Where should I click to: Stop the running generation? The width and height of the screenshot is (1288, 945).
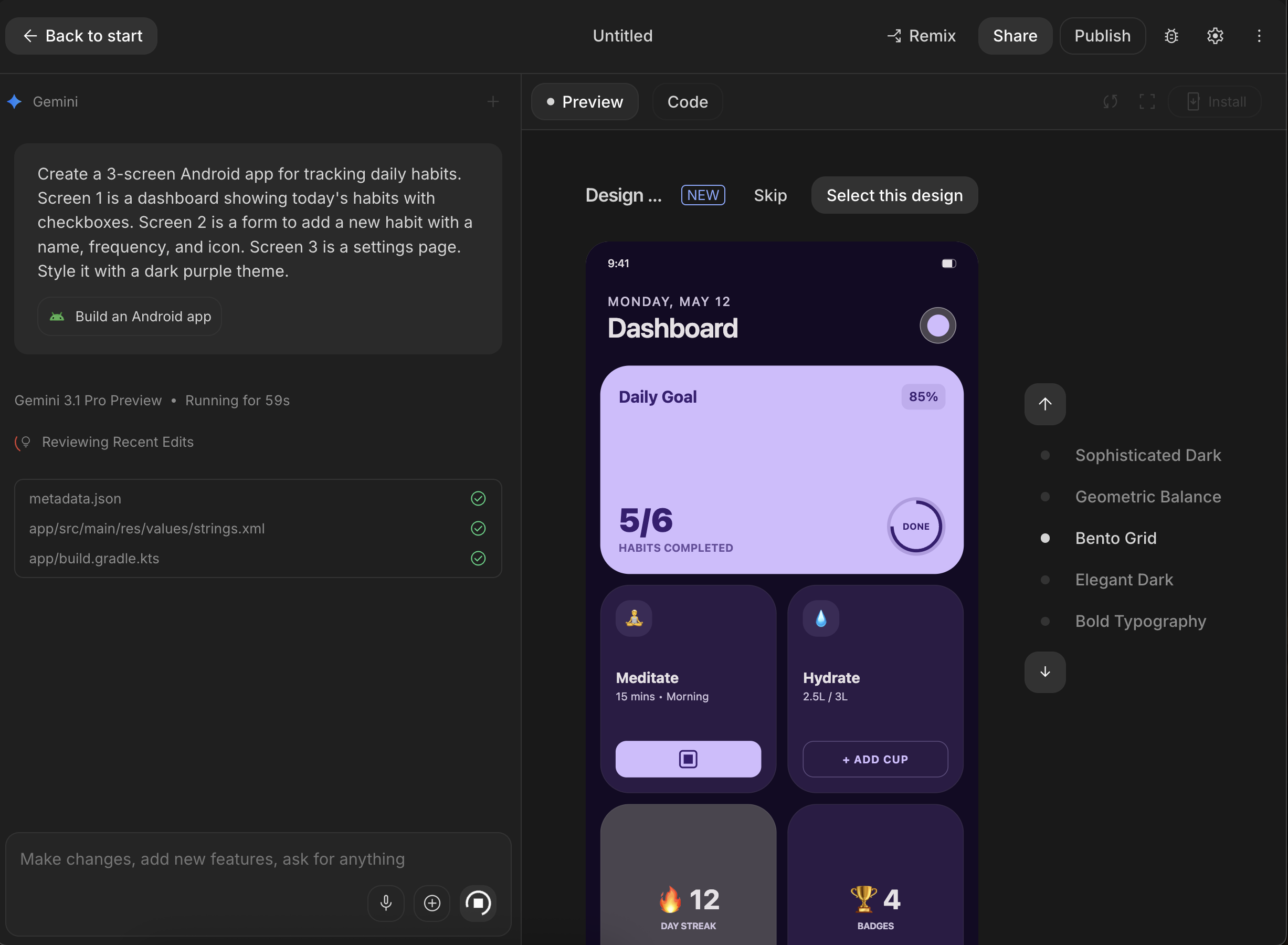[x=478, y=903]
